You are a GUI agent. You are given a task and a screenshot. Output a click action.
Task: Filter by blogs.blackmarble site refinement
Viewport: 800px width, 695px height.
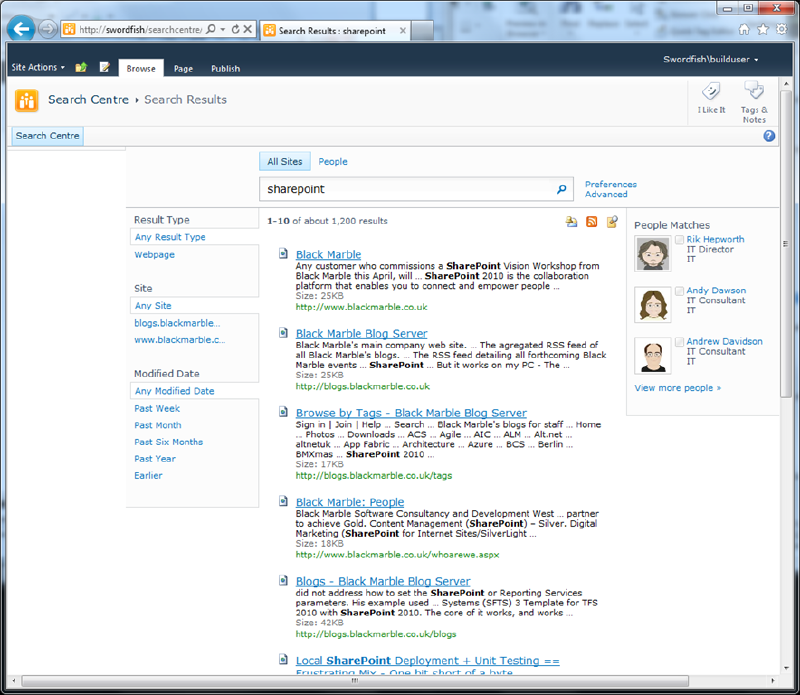pyautogui.click(x=178, y=323)
